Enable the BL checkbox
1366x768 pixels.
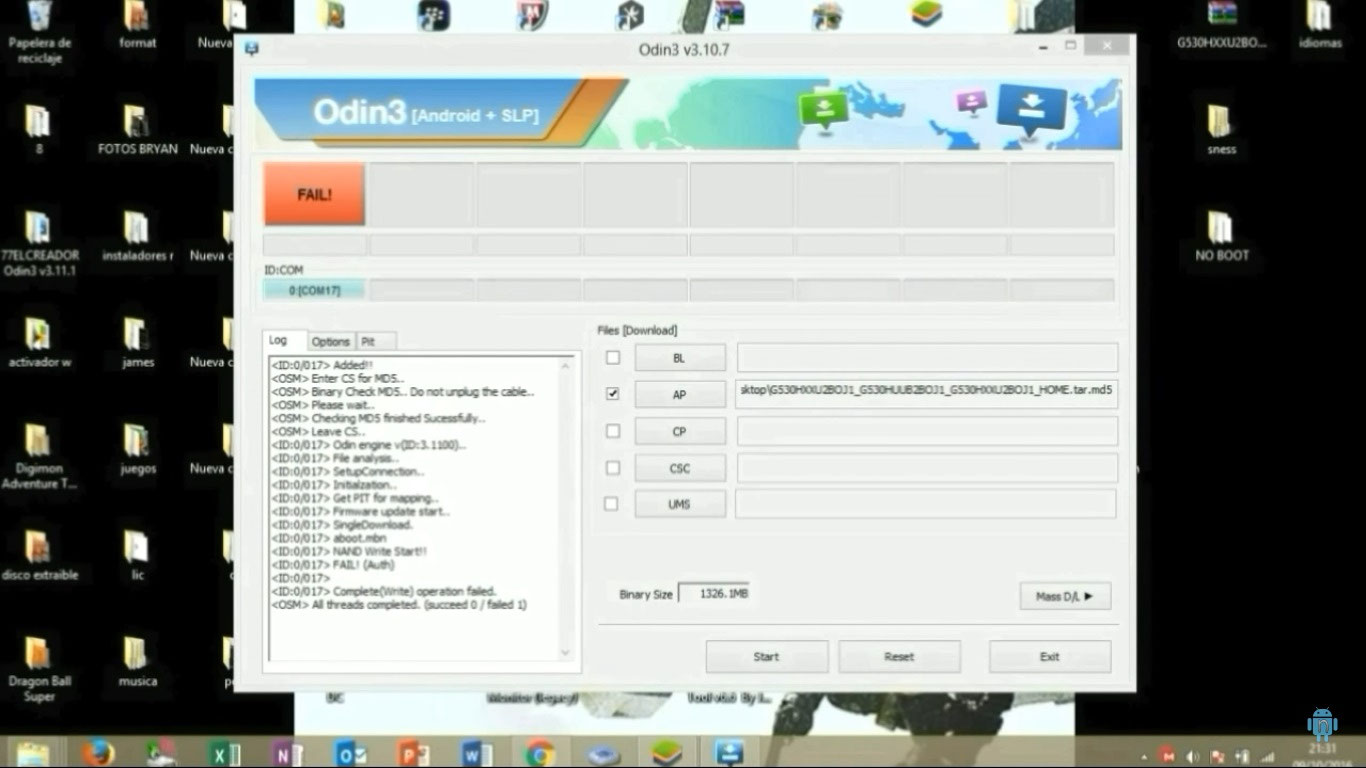pos(612,357)
